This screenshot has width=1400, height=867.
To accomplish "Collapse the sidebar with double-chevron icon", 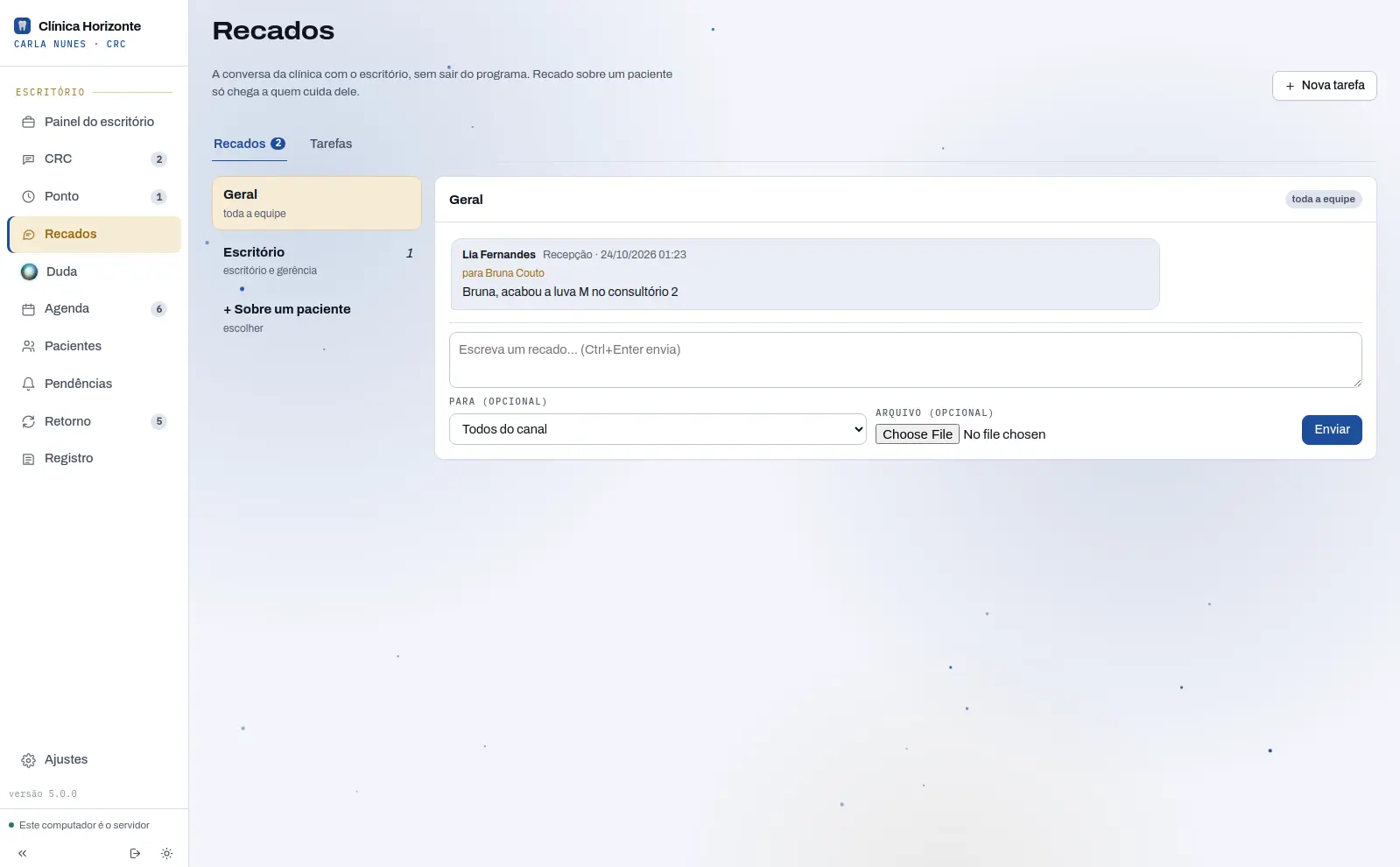I will tap(23, 853).
